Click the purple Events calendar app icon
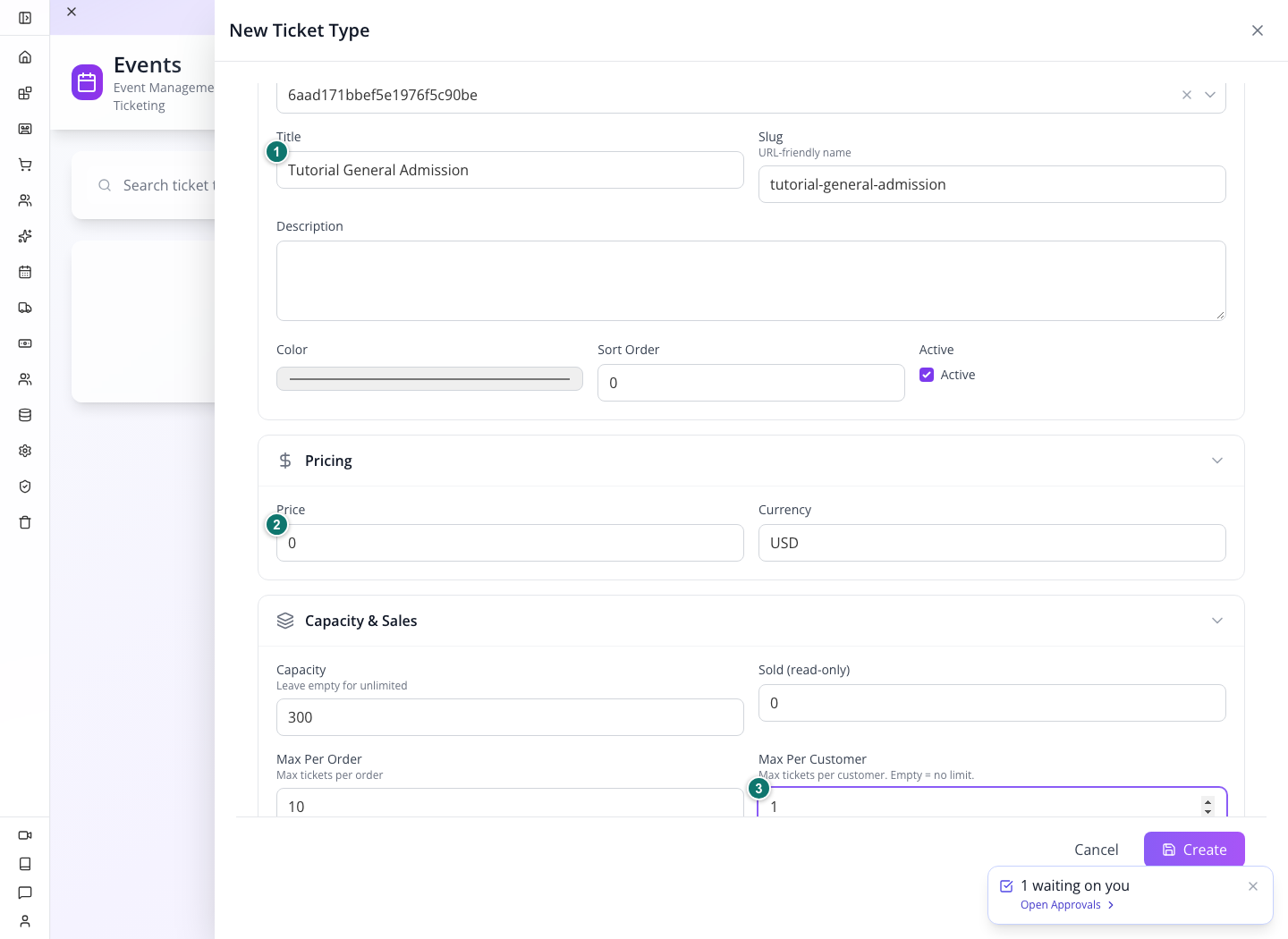 [87, 83]
